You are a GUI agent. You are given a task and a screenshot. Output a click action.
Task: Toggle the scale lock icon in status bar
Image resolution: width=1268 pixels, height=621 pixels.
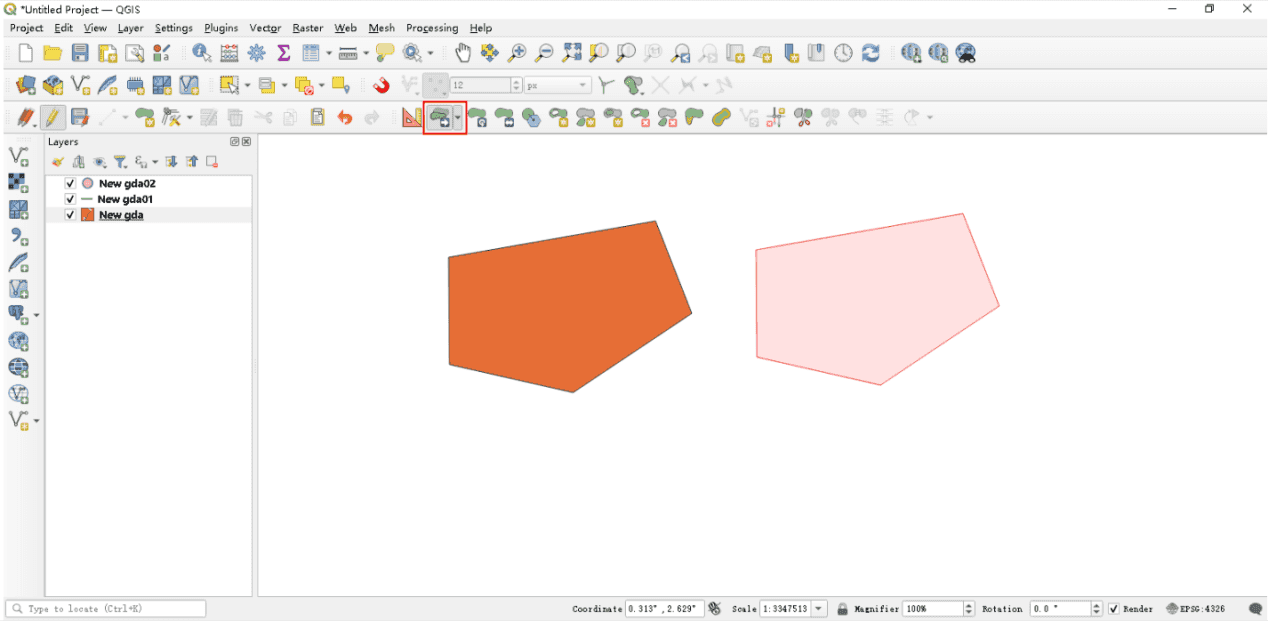point(843,609)
